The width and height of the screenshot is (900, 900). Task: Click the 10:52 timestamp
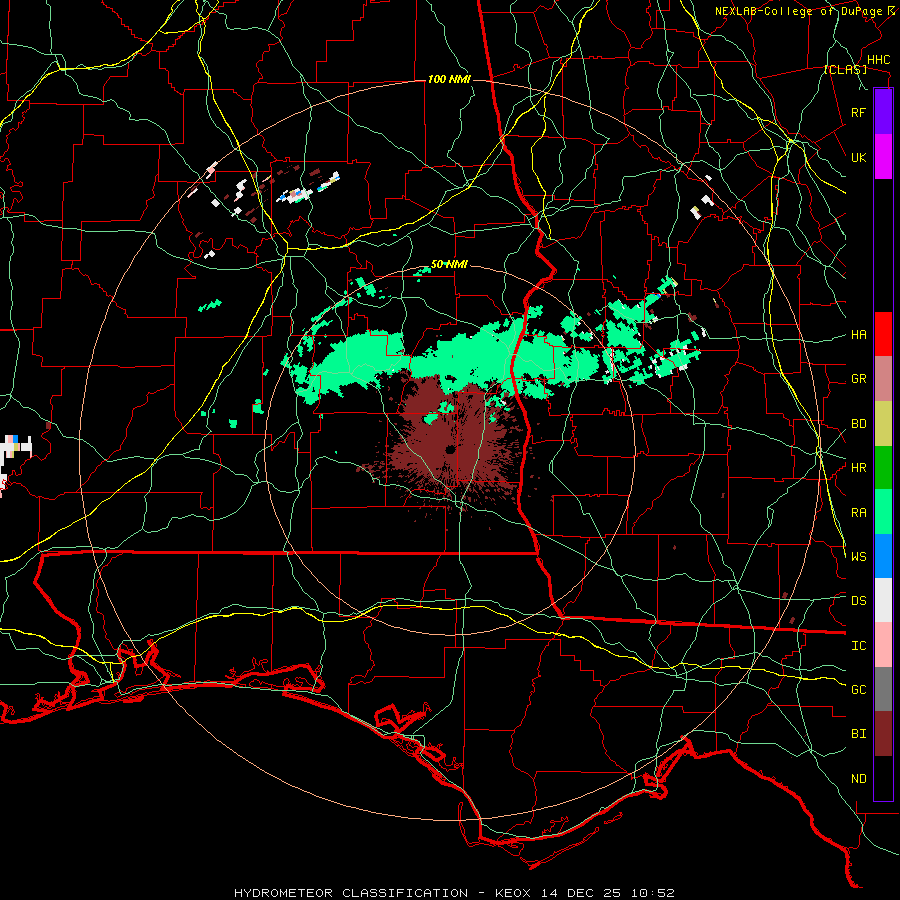click(653, 893)
